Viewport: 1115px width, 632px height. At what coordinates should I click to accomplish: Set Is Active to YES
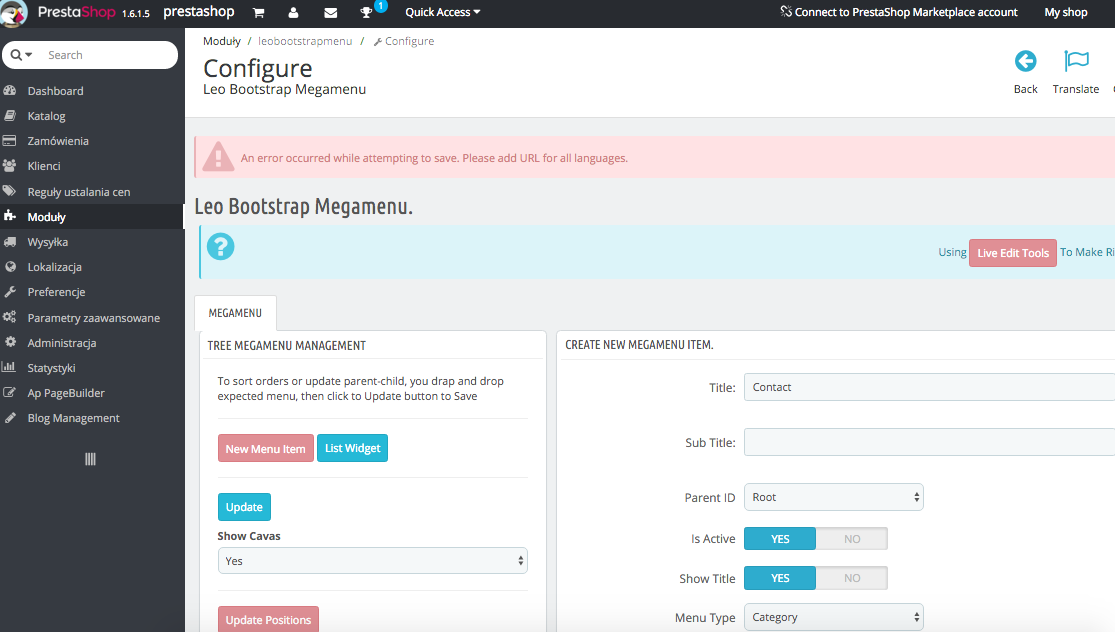tap(780, 539)
